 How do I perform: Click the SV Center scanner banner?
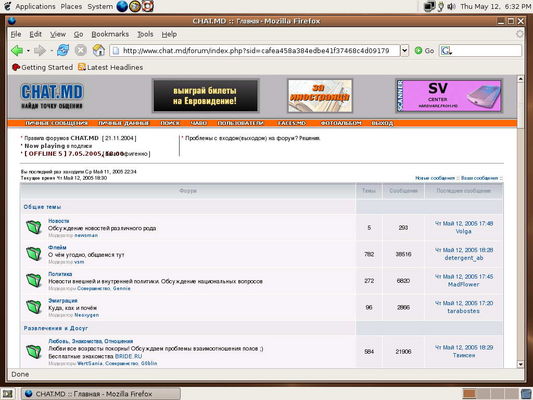449,96
